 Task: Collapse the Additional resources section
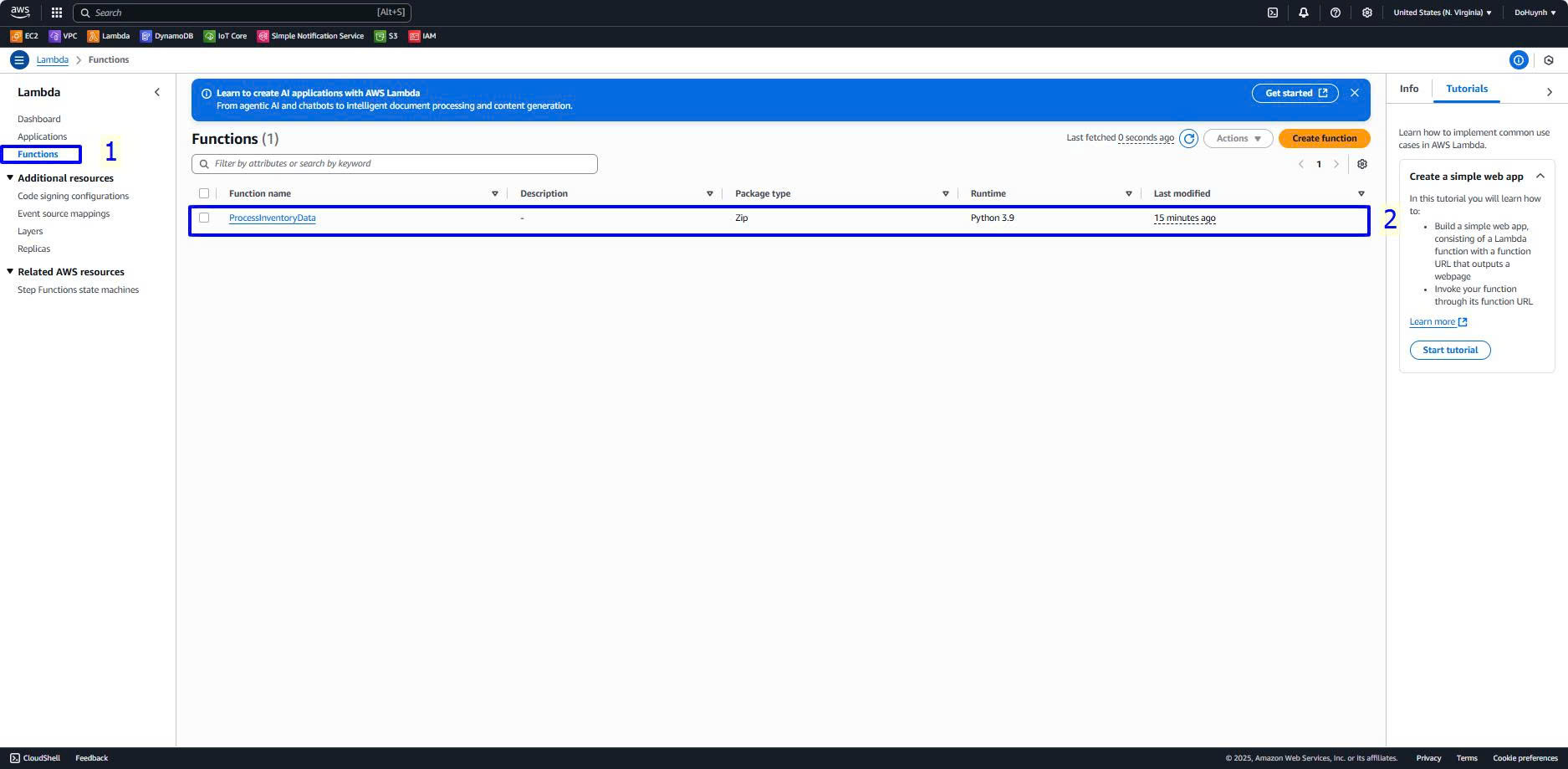click(10, 178)
